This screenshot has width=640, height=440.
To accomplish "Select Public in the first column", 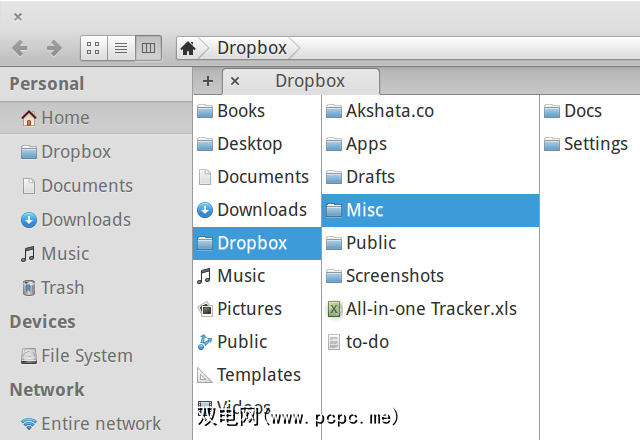I will (257, 342).
